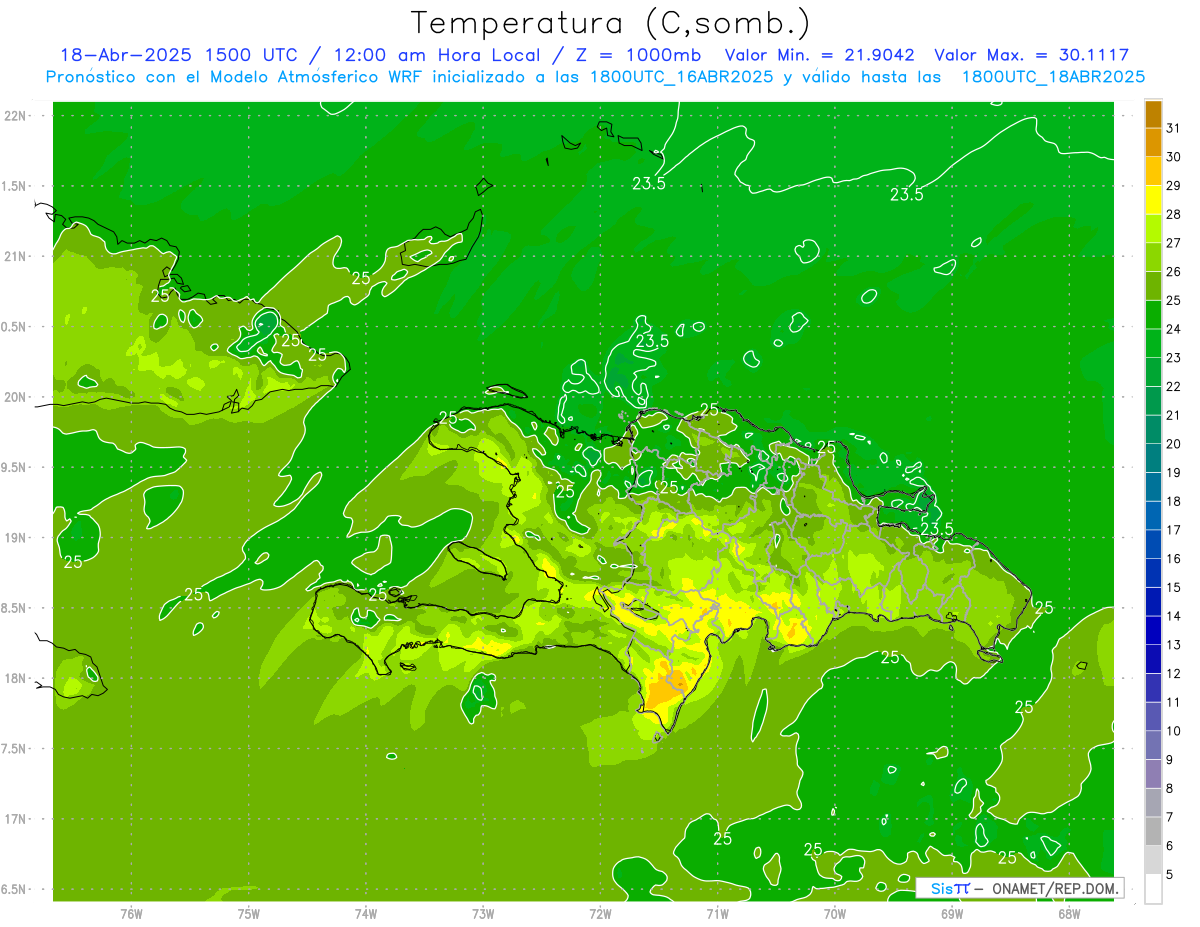Click the "73W" longitude label

coord(483,914)
